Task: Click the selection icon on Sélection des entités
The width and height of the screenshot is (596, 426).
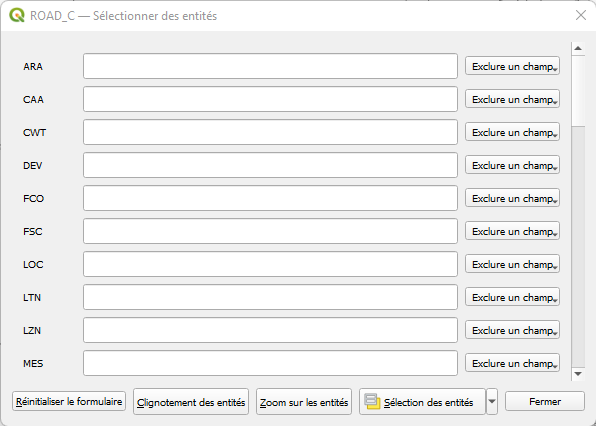Action: (372, 401)
